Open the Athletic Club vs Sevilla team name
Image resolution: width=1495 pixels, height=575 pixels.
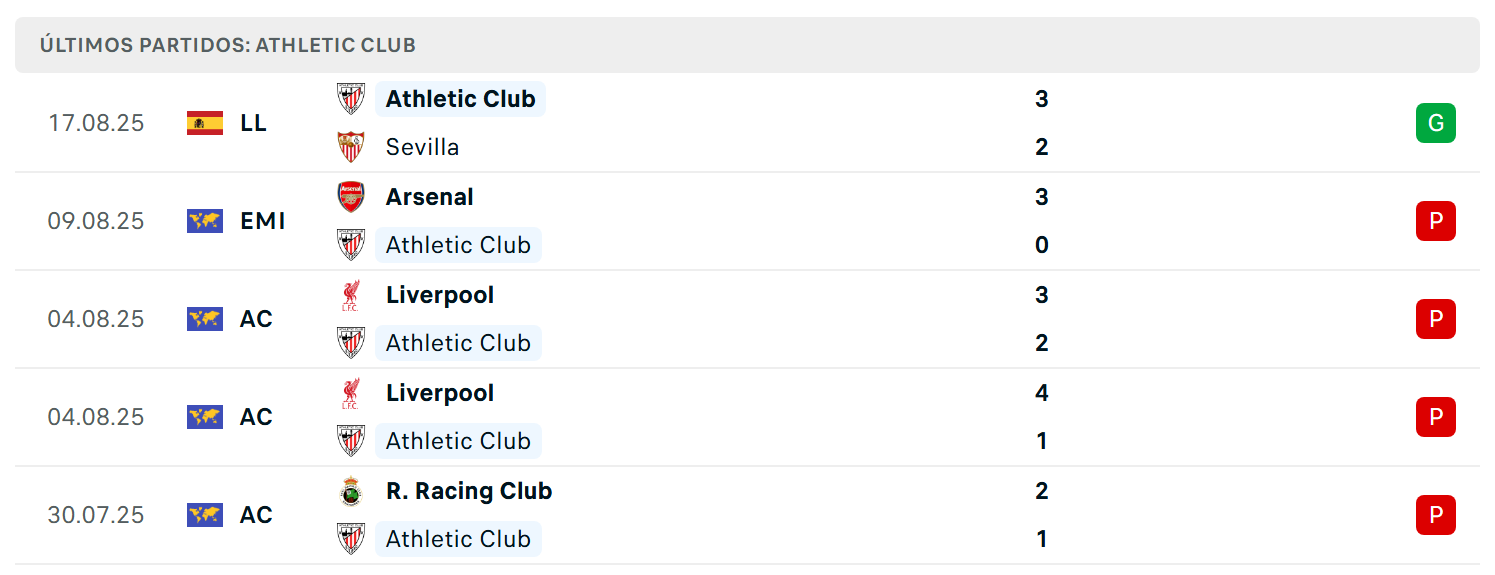pyautogui.click(x=460, y=99)
